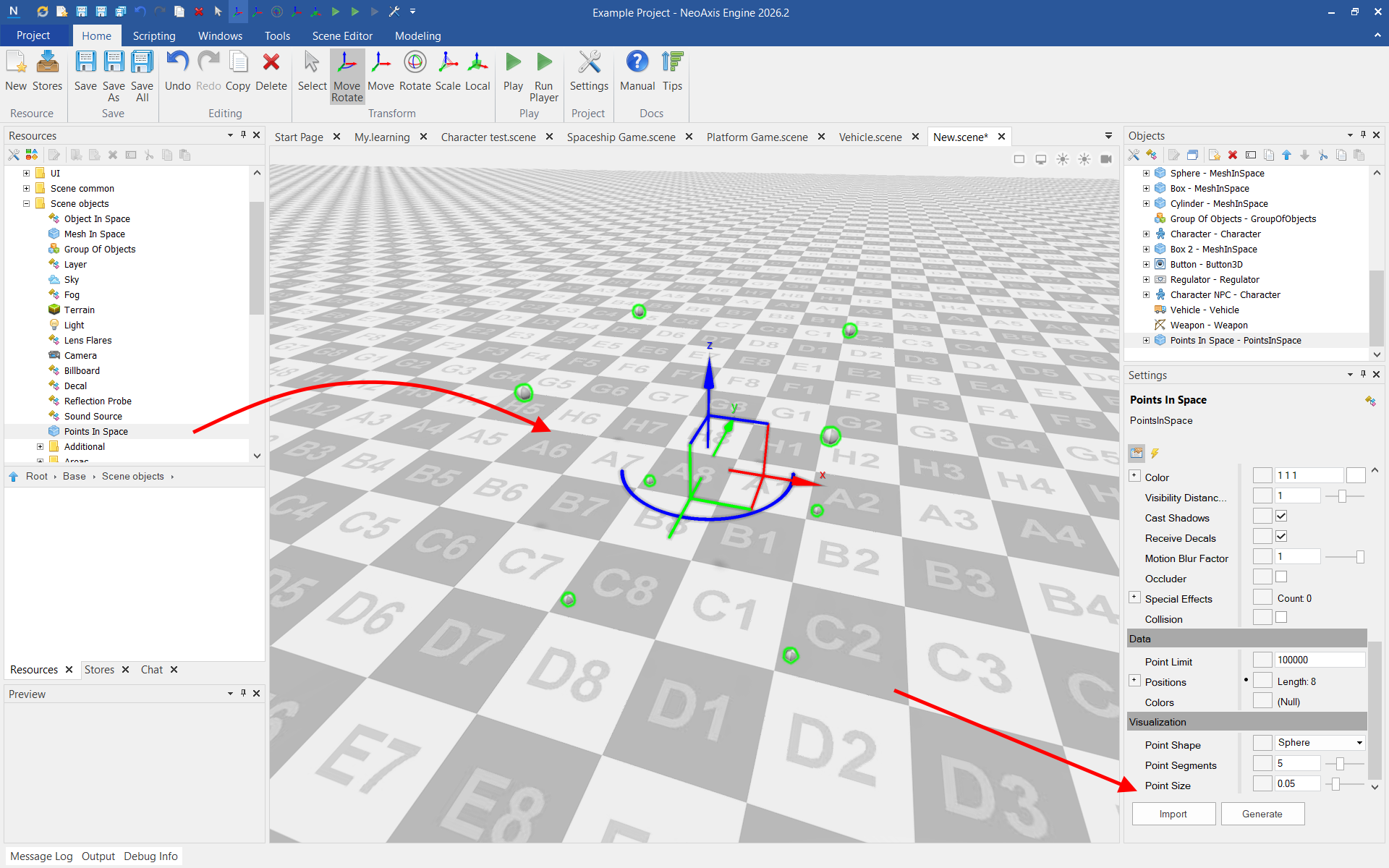Open the Scripting ribbon tab

tap(154, 35)
